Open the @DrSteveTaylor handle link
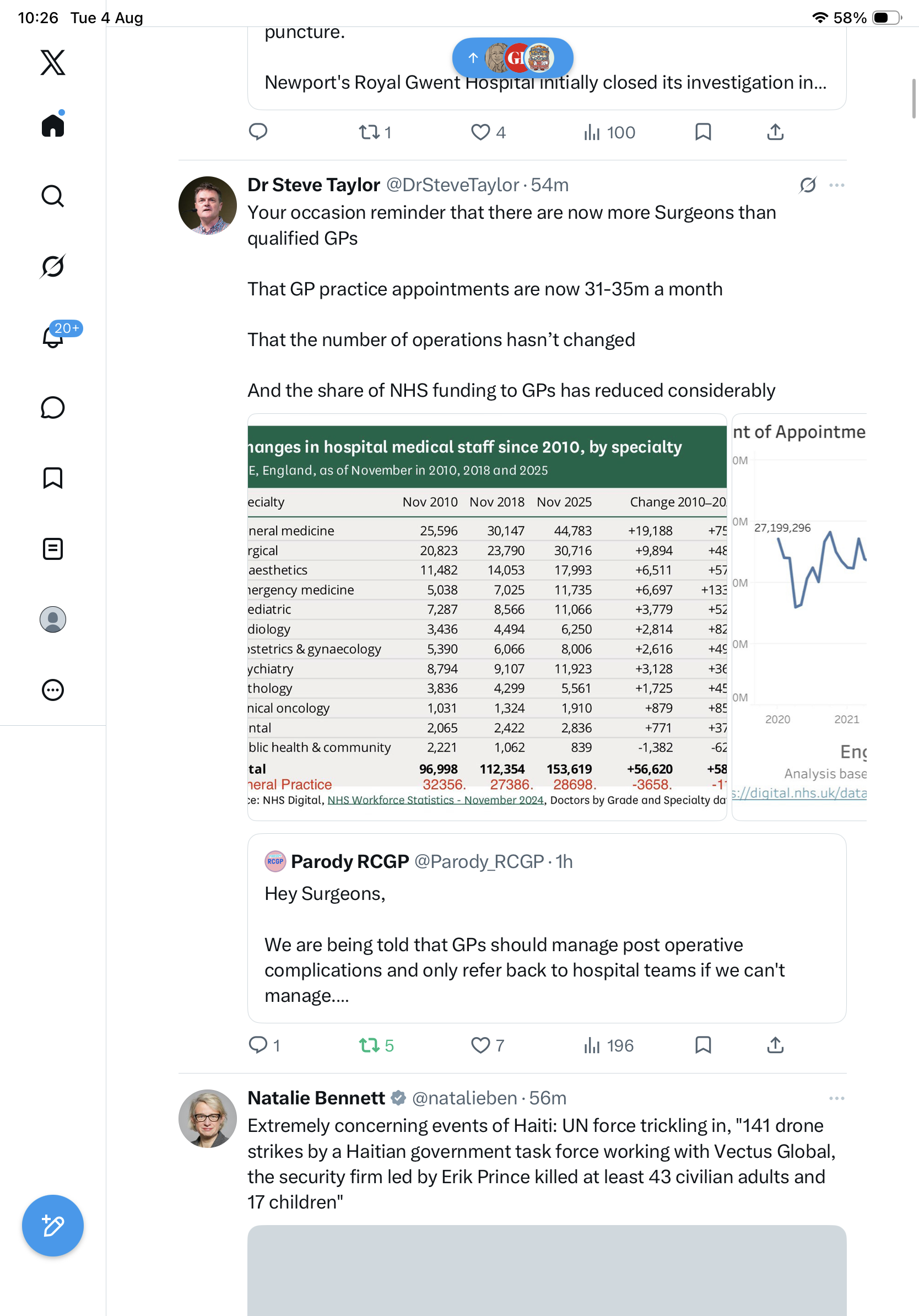This screenshot has height=1316, width=919. click(x=453, y=185)
